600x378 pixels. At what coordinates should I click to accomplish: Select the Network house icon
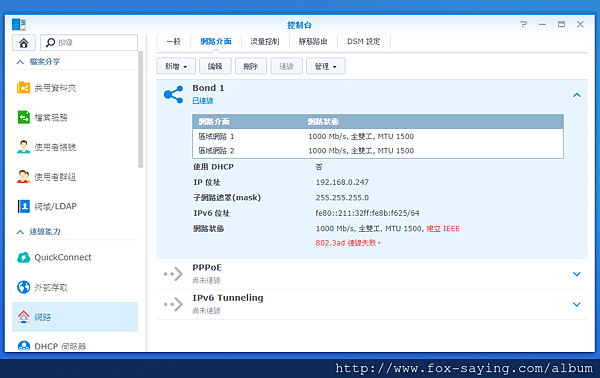23,317
